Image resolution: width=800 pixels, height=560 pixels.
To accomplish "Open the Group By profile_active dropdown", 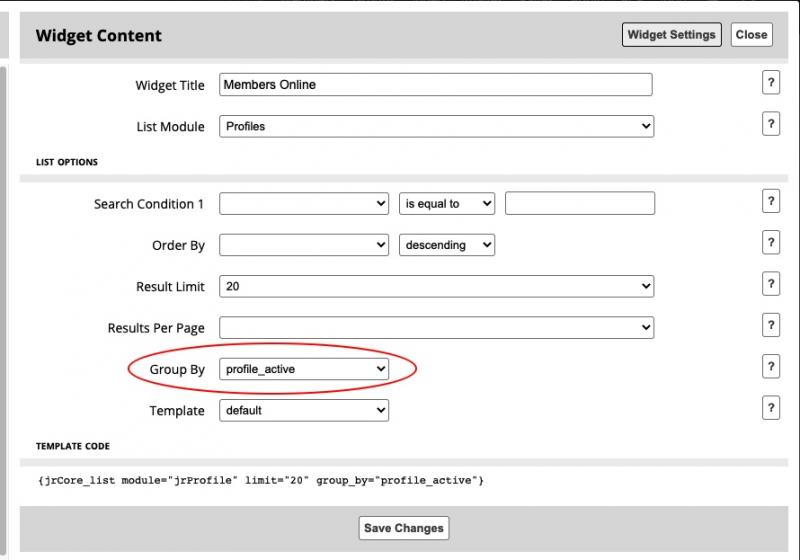I will pos(304,370).
